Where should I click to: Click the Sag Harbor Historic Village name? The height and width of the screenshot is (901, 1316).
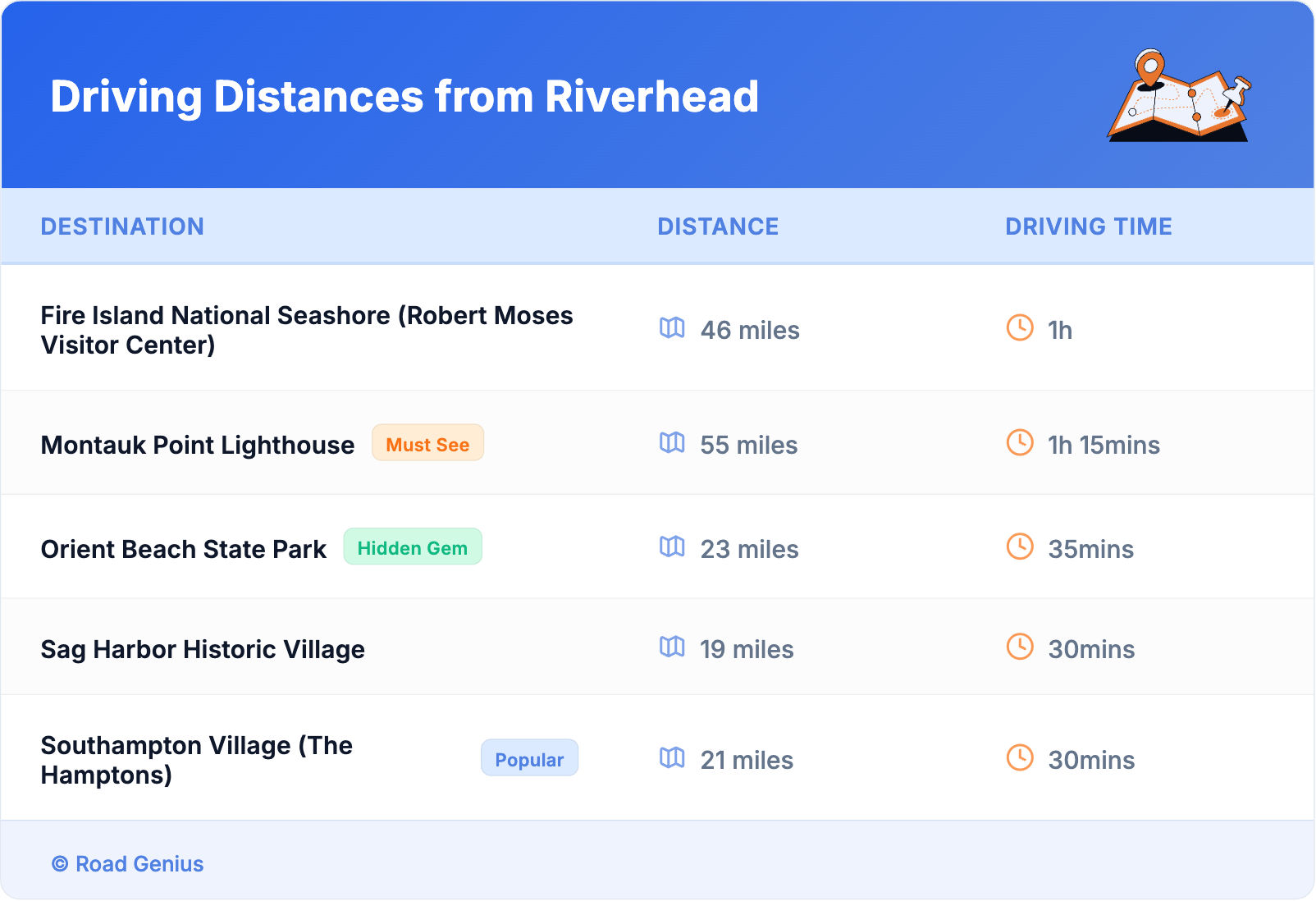[203, 649]
